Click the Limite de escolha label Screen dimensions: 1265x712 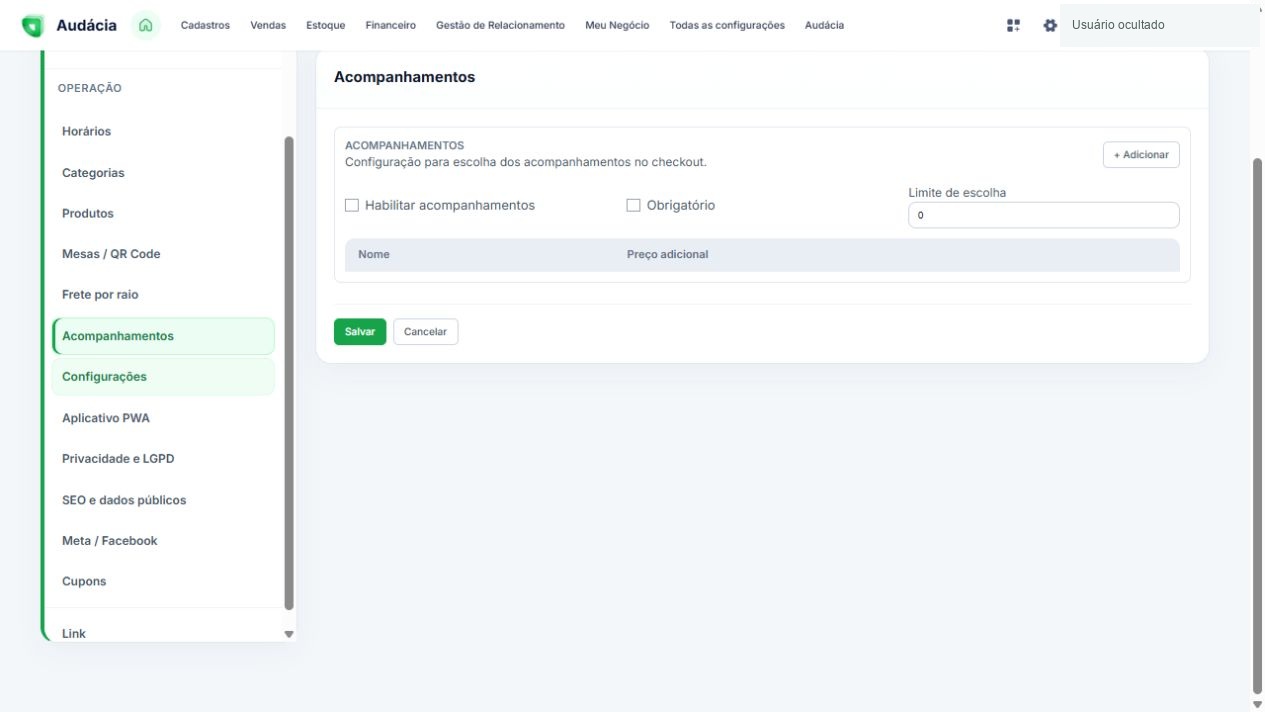(x=957, y=193)
